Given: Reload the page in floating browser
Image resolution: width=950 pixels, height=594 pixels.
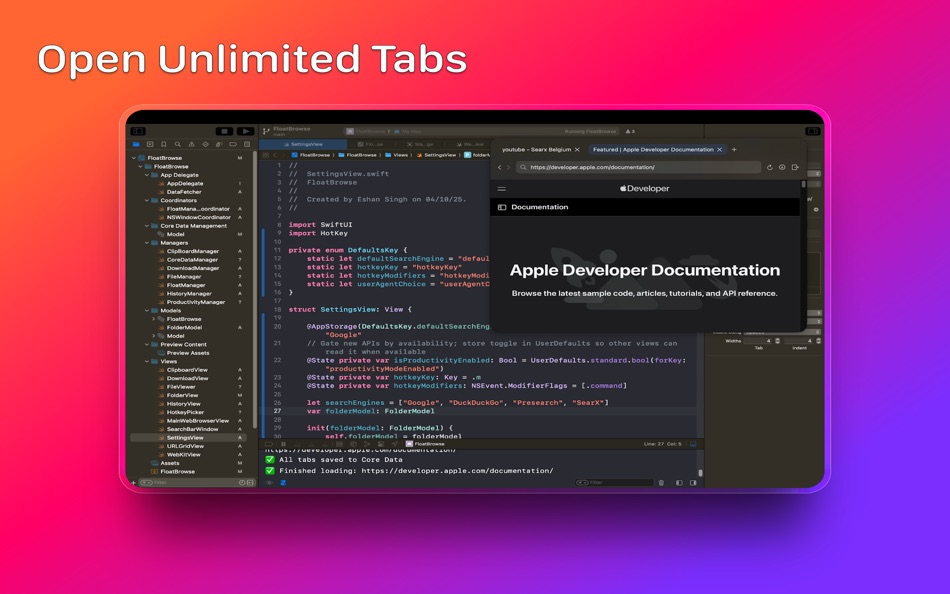Looking at the screenshot, I should (769, 167).
